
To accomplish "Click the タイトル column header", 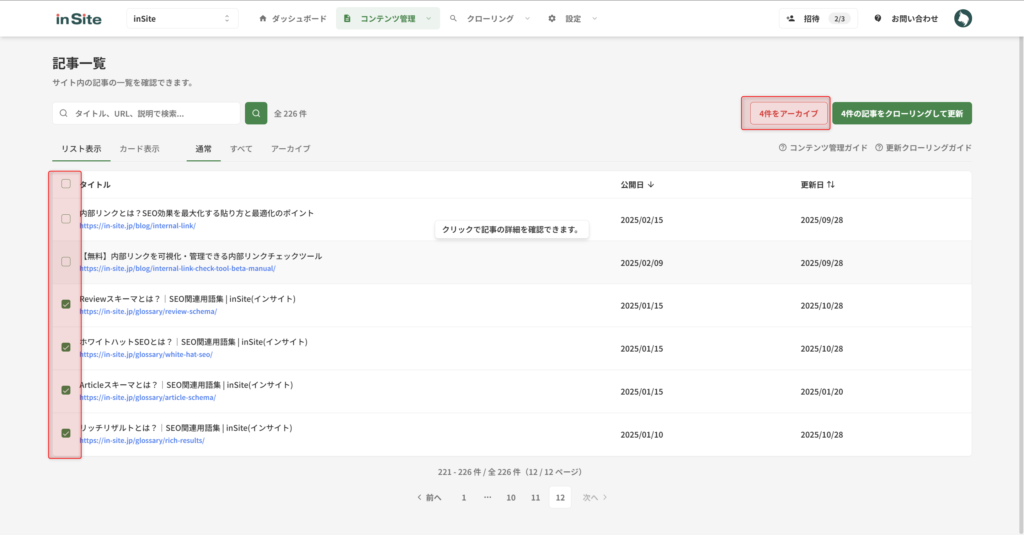I will pyautogui.click(x=95, y=185).
